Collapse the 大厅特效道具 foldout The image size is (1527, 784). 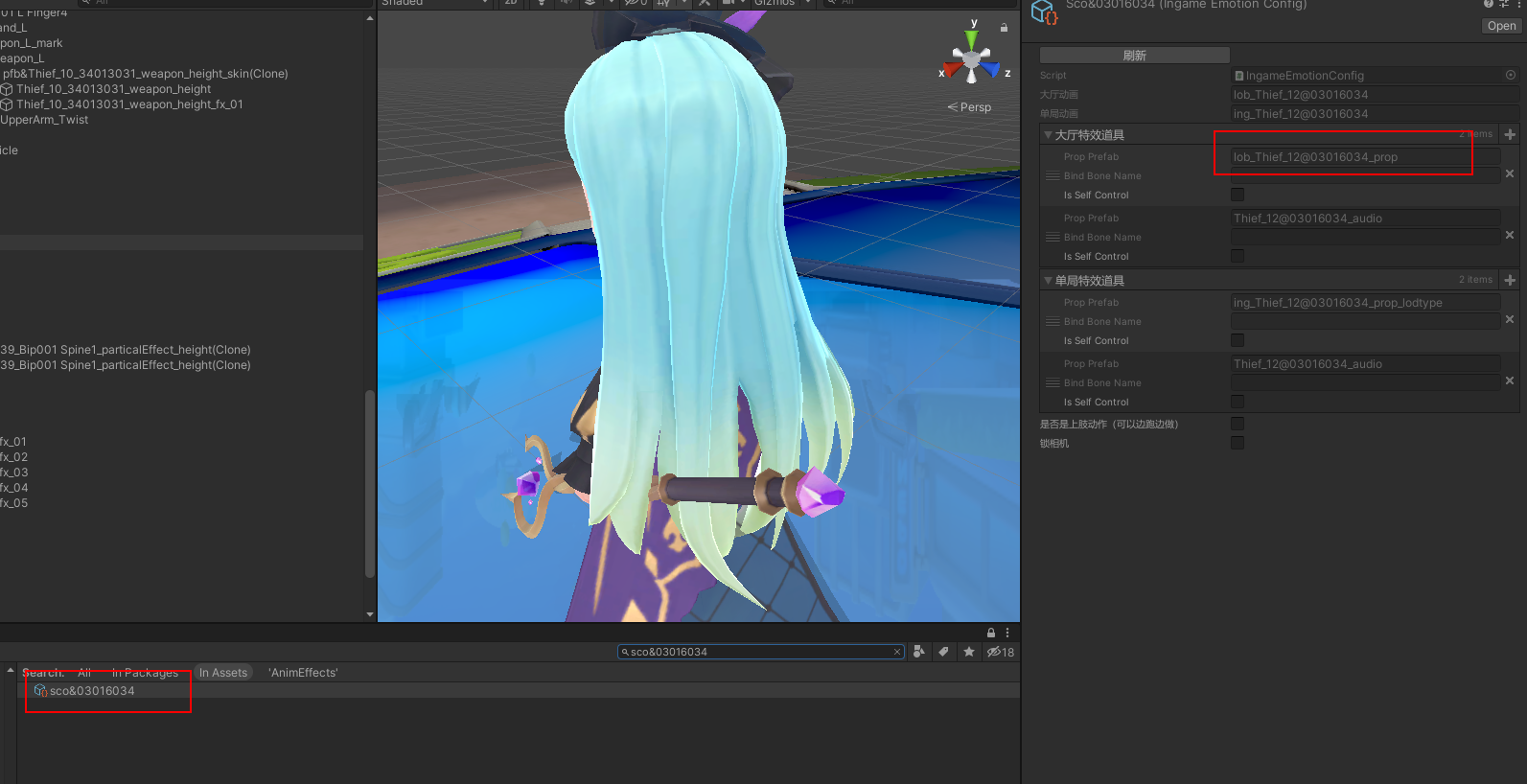click(1048, 135)
